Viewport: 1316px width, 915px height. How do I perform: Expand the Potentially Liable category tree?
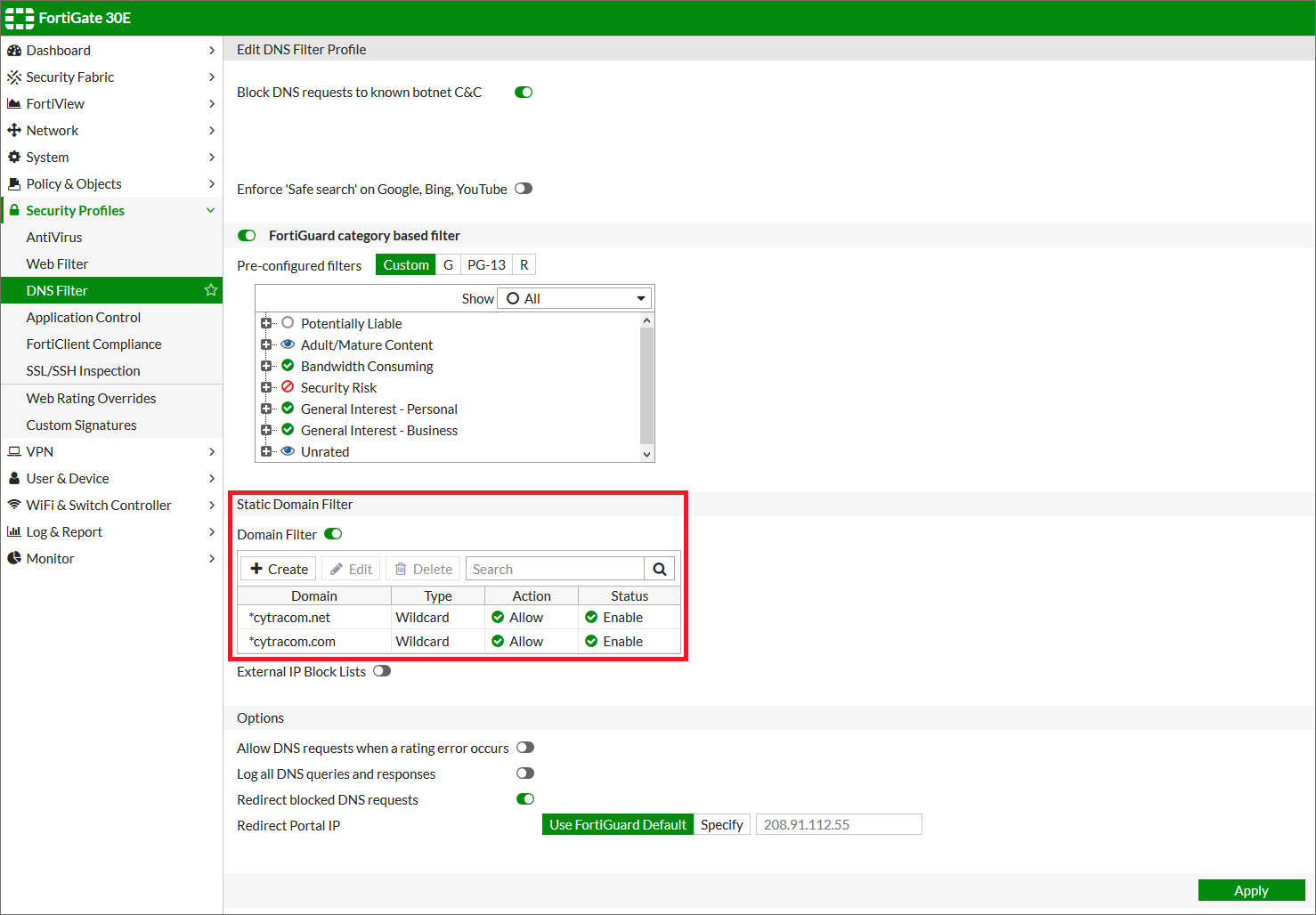click(x=265, y=323)
